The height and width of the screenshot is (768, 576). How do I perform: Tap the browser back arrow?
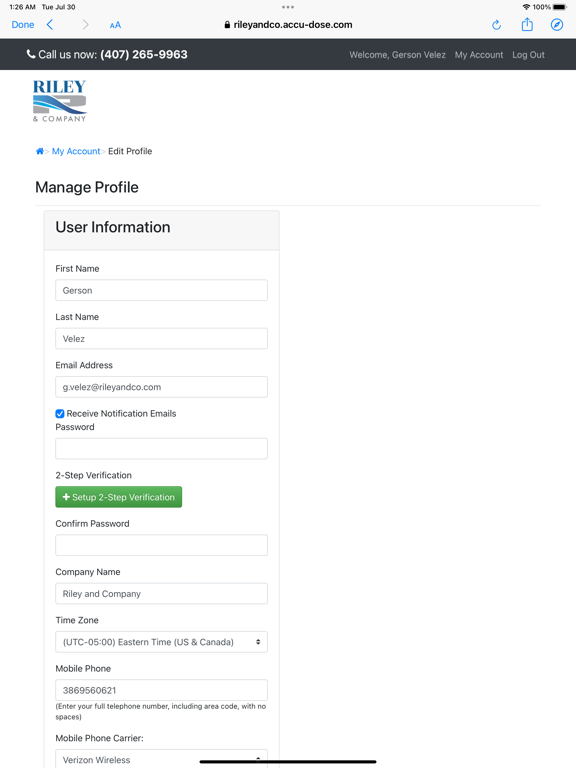click(x=49, y=24)
